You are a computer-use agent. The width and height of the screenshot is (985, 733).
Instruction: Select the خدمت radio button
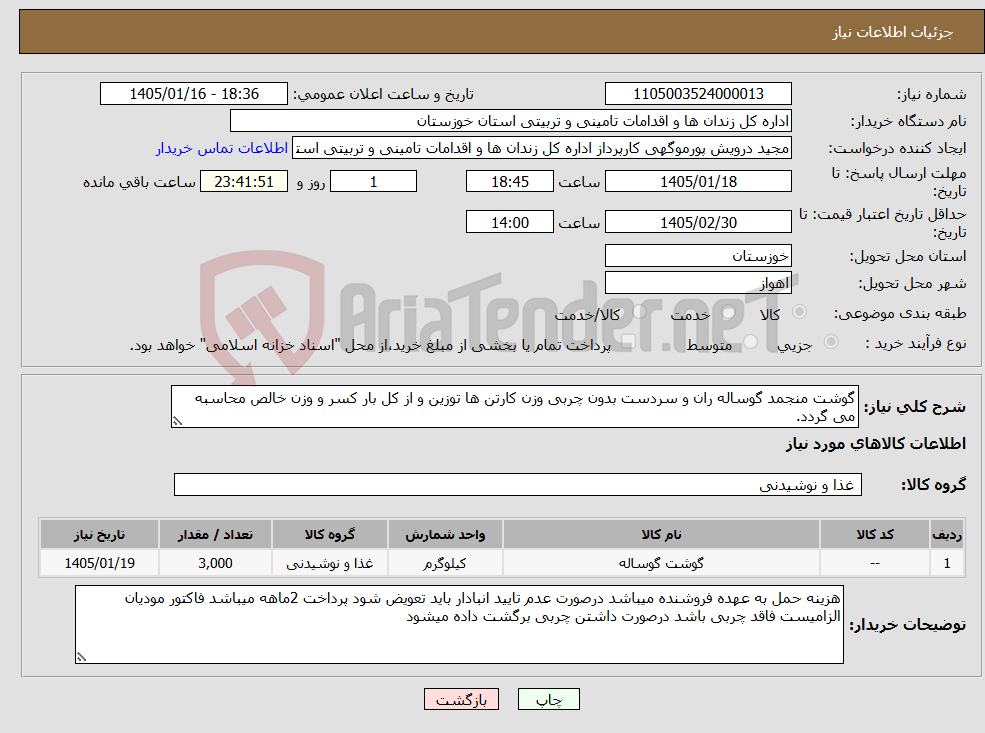[729, 312]
